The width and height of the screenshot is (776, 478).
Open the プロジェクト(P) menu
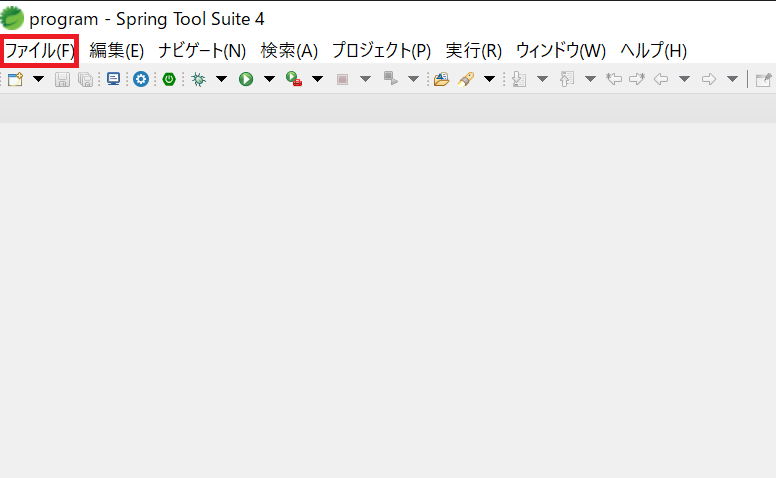point(382,50)
